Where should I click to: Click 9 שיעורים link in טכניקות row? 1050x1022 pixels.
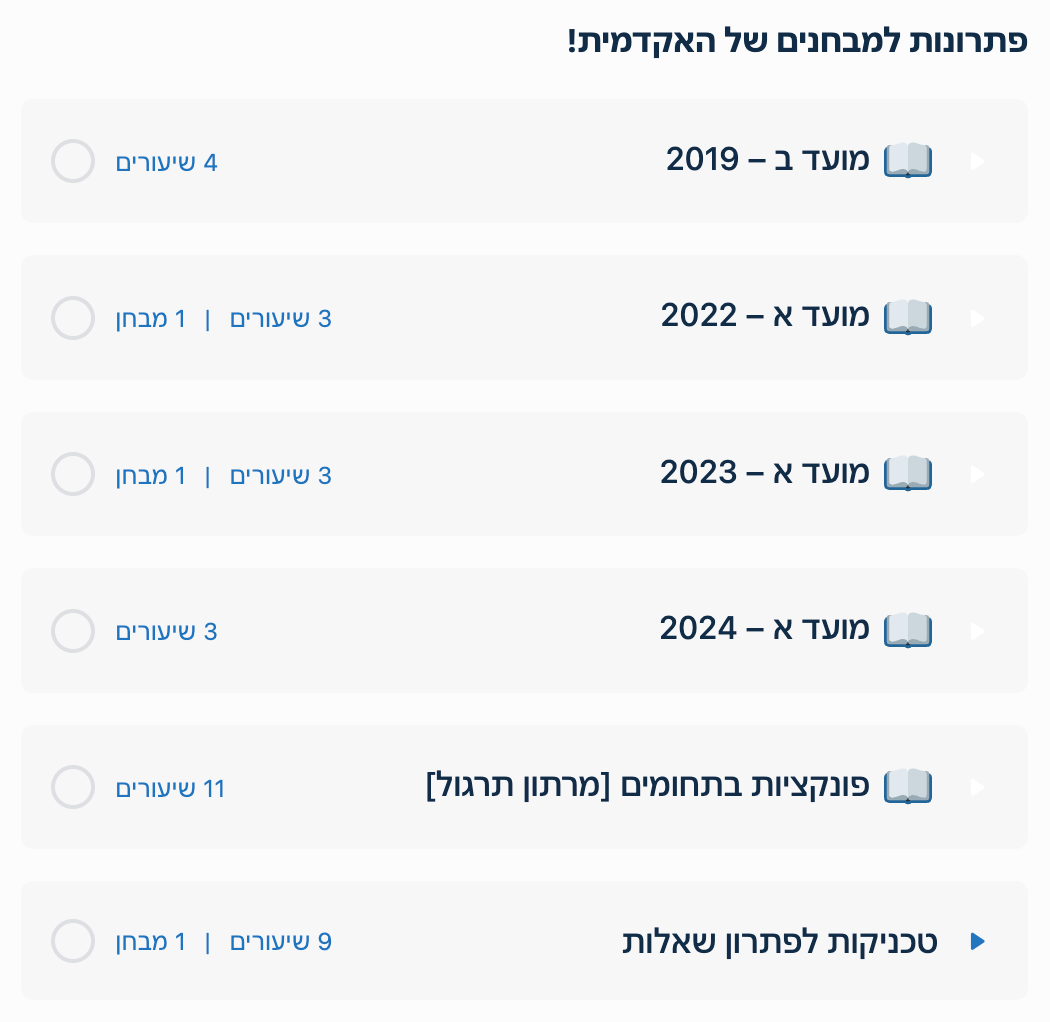click(280, 942)
